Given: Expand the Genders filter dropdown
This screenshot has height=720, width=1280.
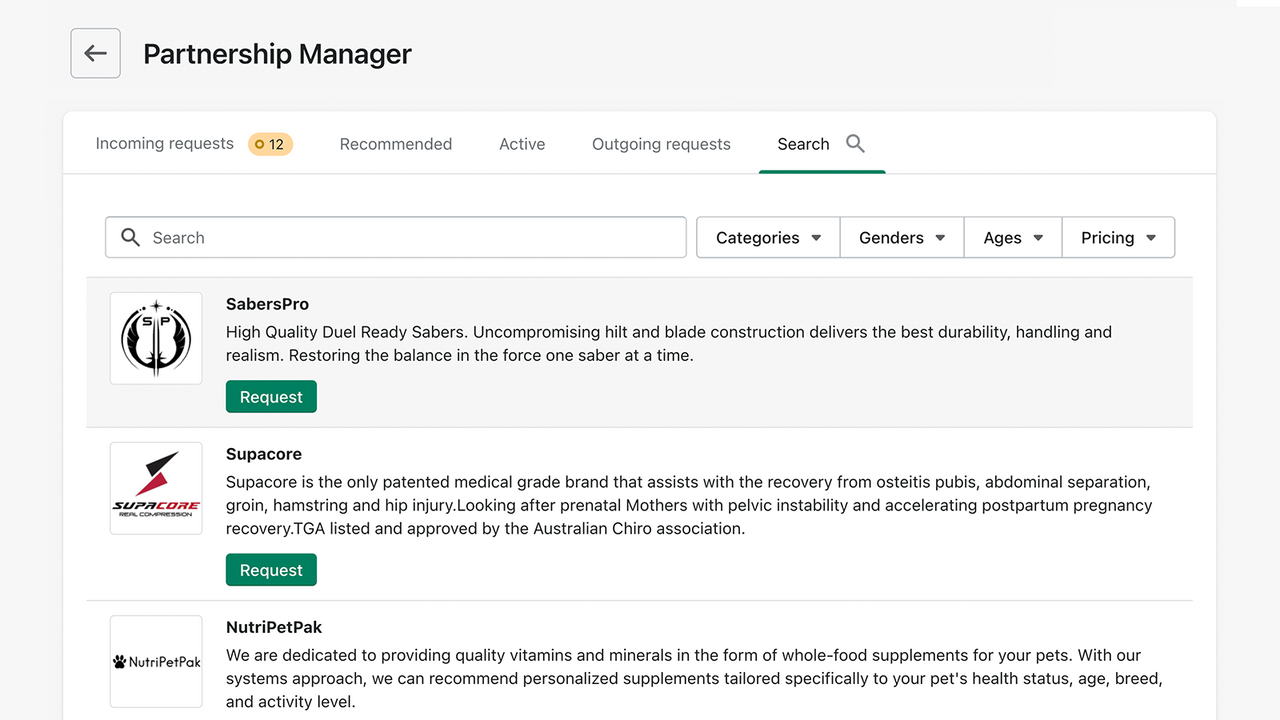Looking at the screenshot, I should click(x=902, y=237).
